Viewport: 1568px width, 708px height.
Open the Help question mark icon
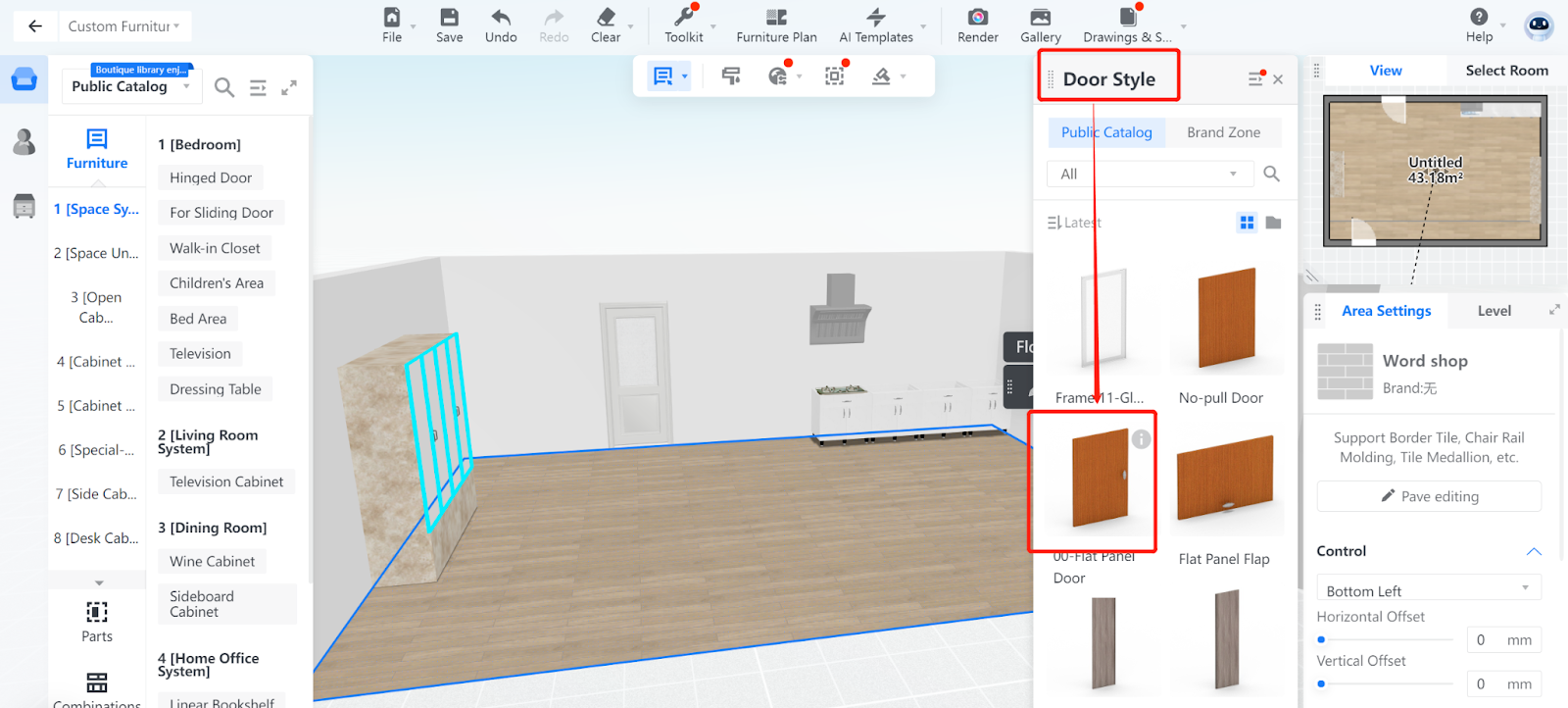[x=1479, y=18]
